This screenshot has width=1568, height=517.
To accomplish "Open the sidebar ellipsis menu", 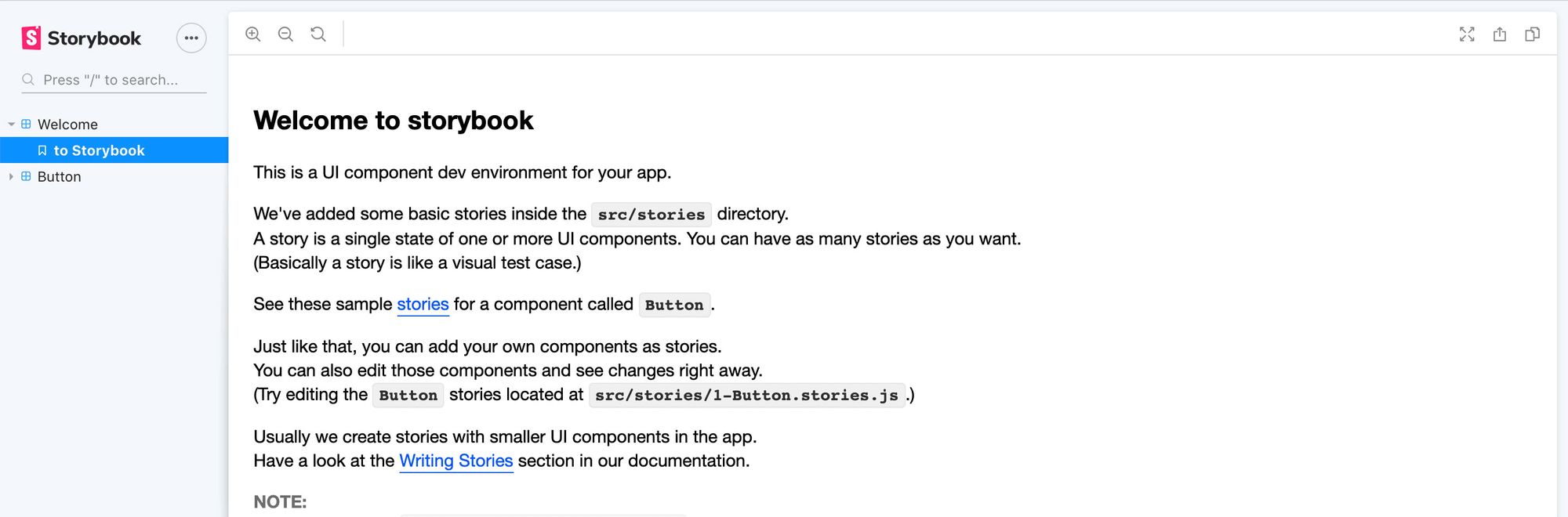I will click(191, 38).
